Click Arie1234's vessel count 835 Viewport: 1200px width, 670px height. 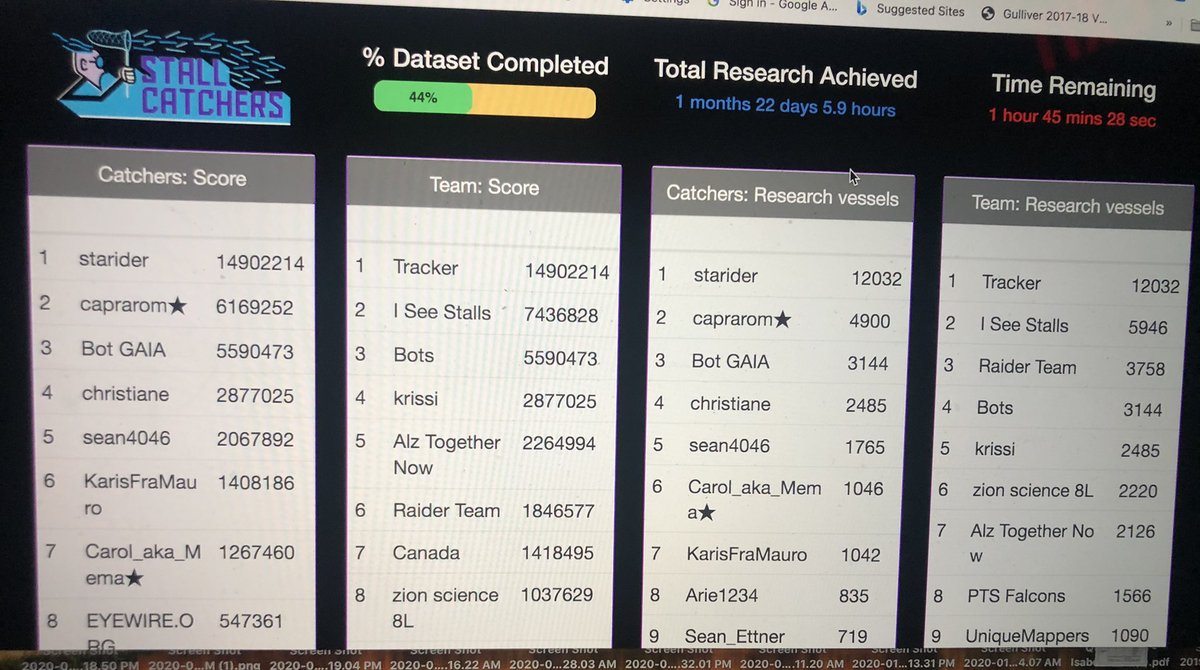[853, 596]
